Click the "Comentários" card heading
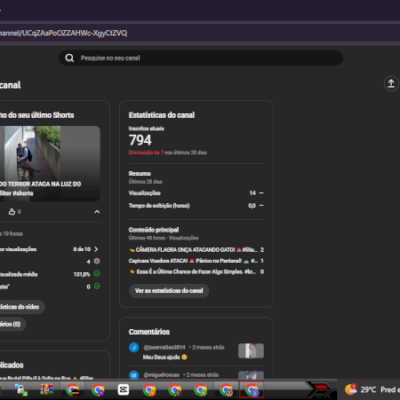400x400 pixels. (149, 332)
